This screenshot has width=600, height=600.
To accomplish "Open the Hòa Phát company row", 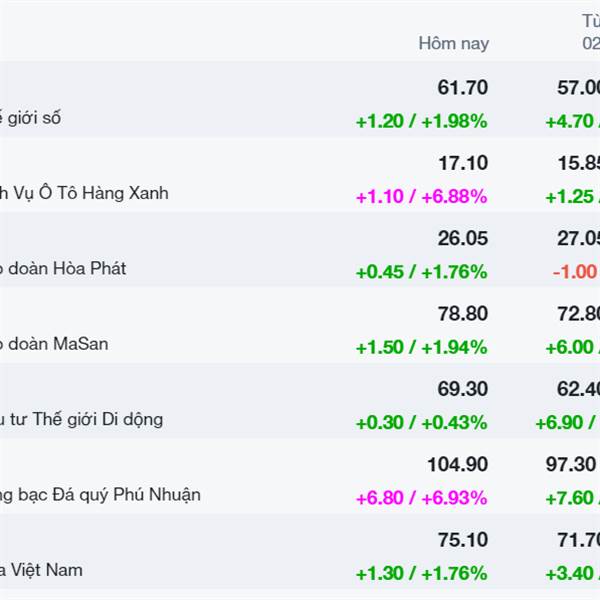I will point(63,269).
